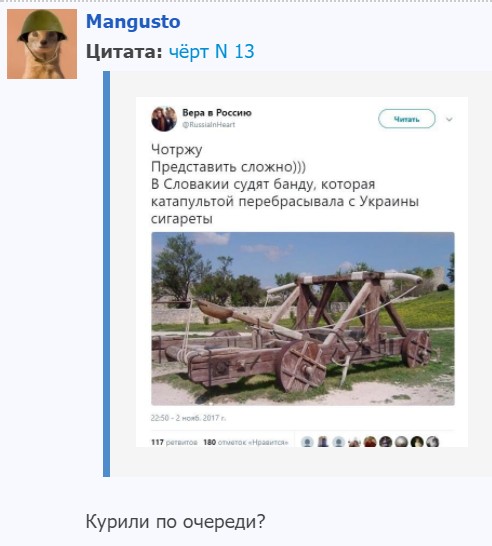
Task: Open the catapult photo in the tweet
Action: click(x=303, y=319)
